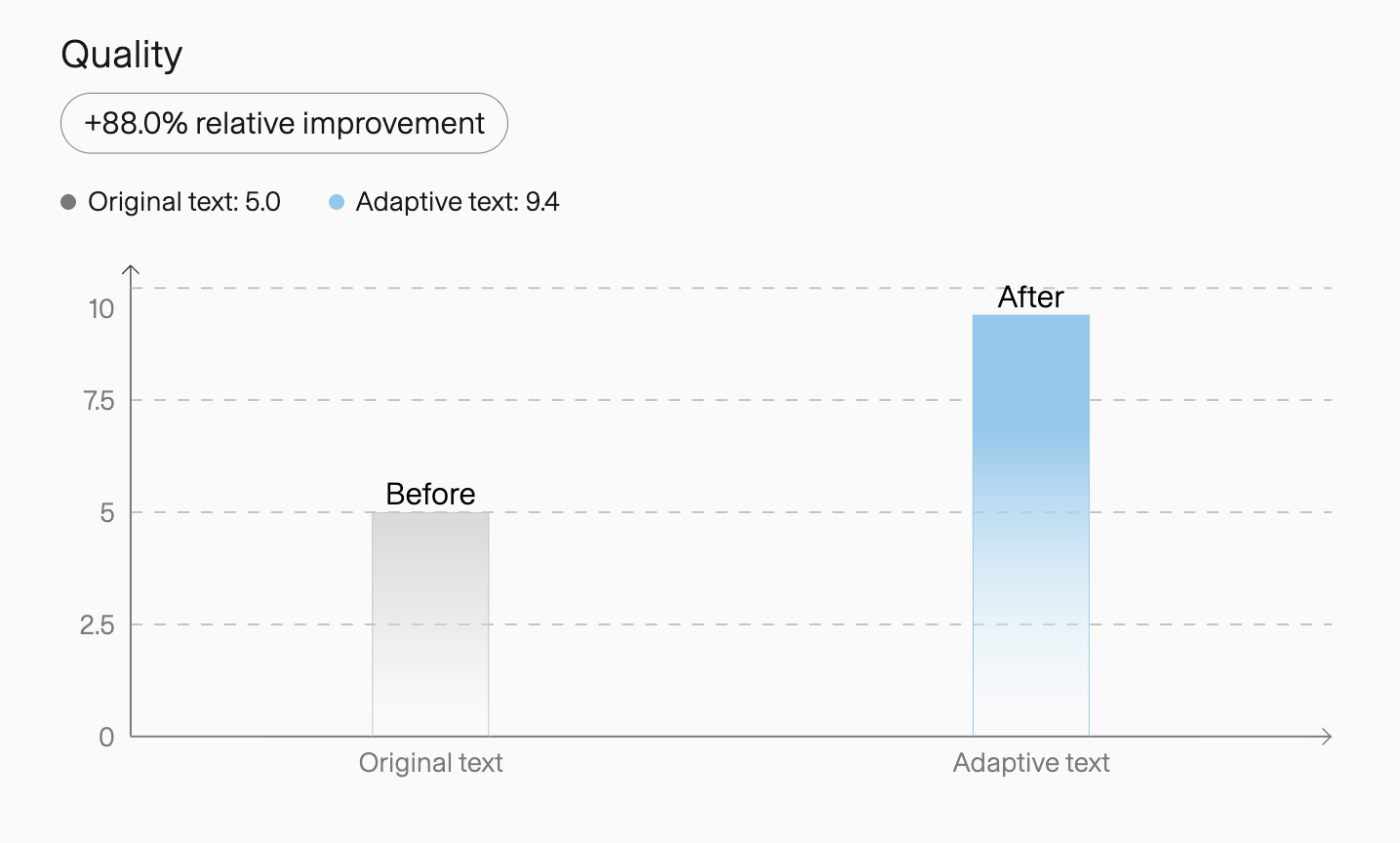Image resolution: width=1400 pixels, height=843 pixels.
Task: Click the Adaptive text: 9.4 legend entry
Action: click(x=444, y=202)
